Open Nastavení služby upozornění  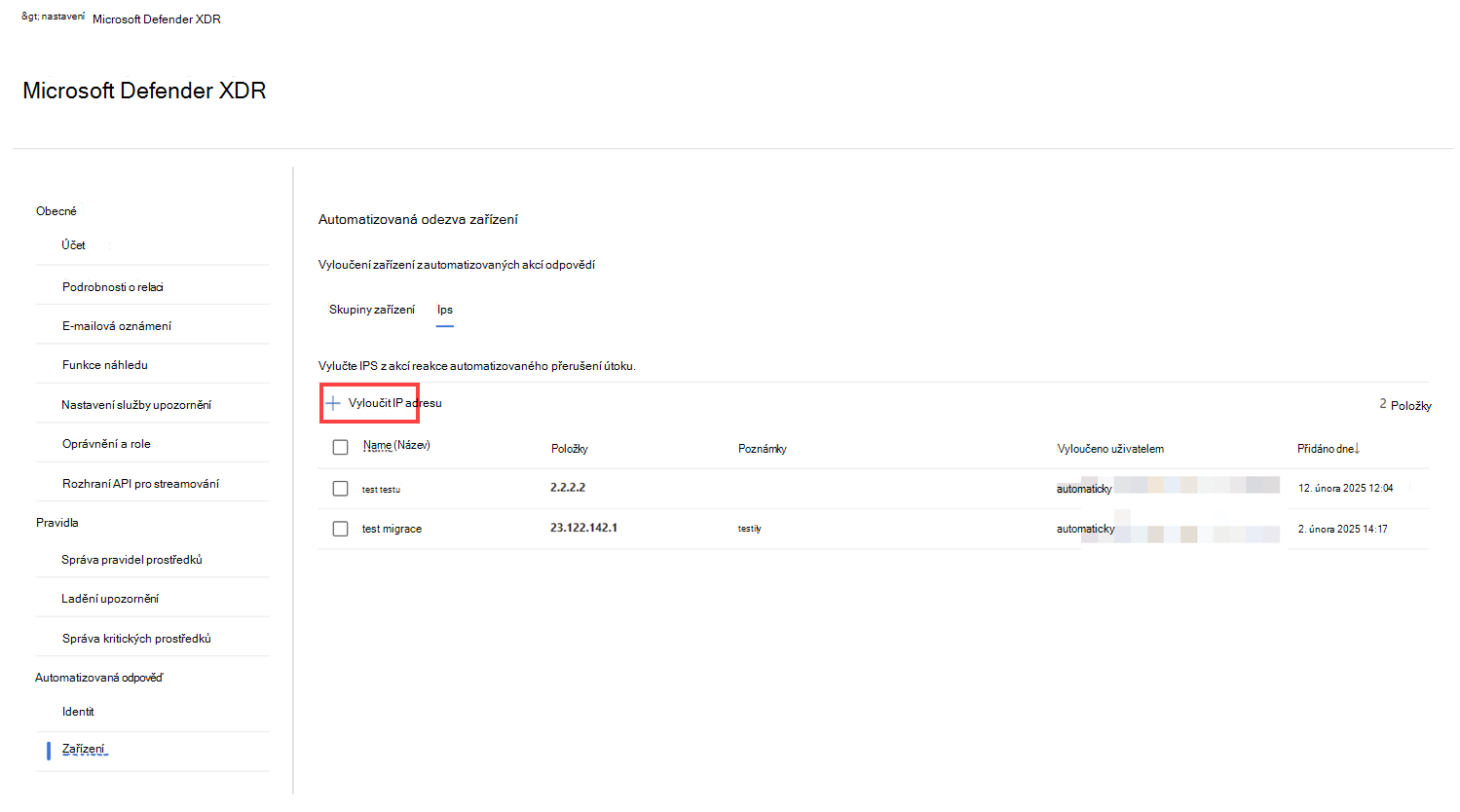pos(136,405)
